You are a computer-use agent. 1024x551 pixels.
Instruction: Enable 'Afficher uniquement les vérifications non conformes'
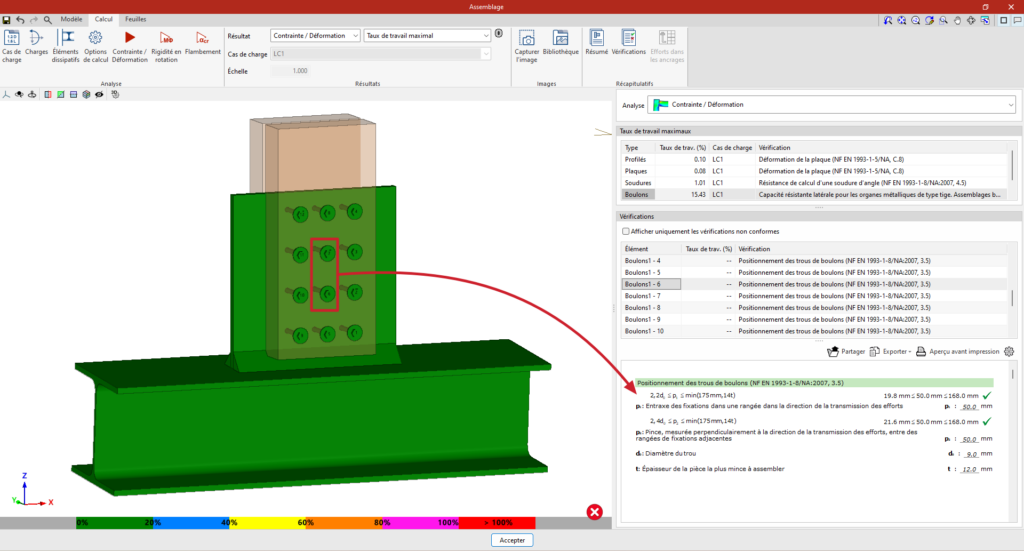[626, 231]
